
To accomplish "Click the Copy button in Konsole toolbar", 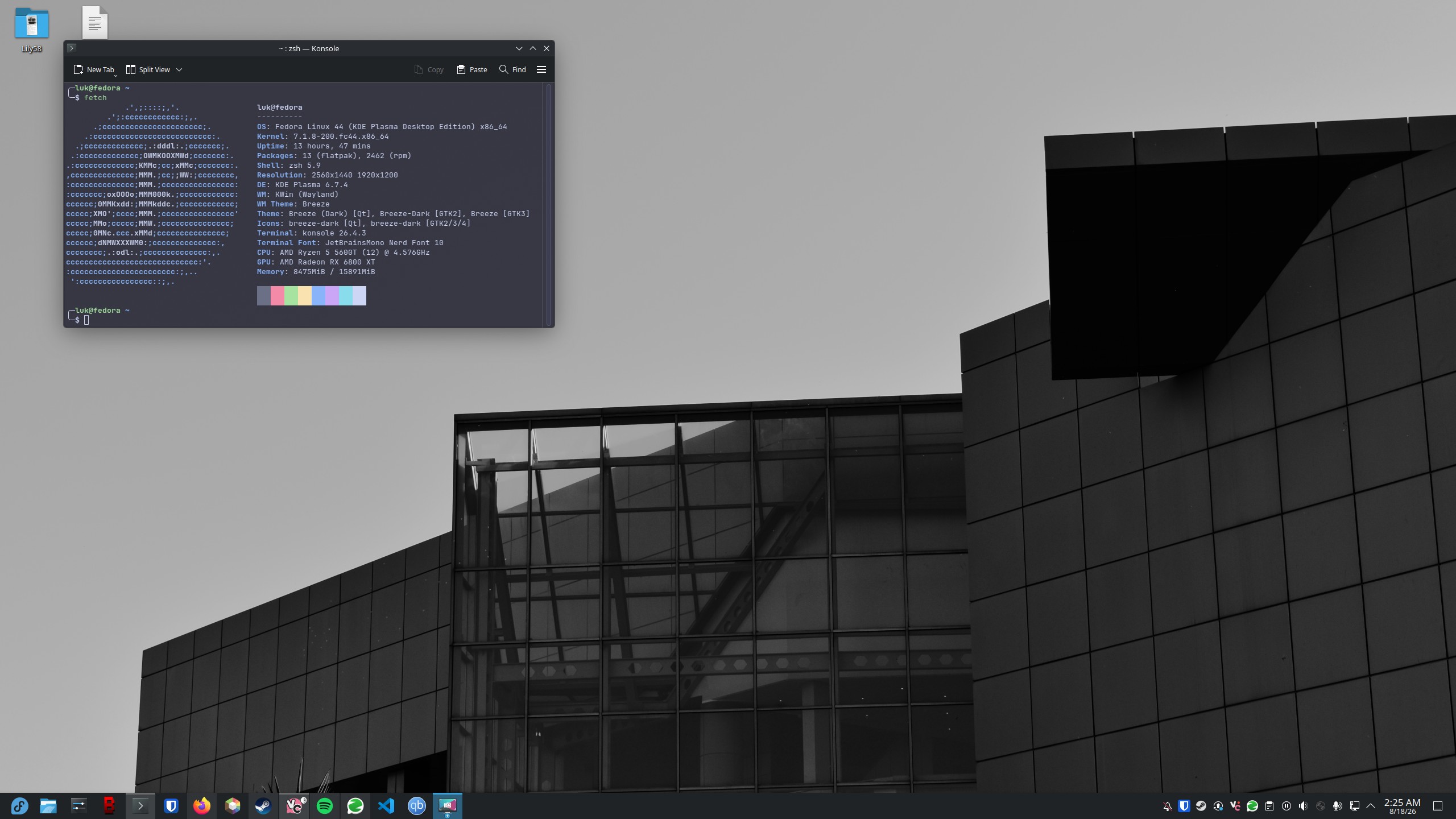I will click(429, 69).
